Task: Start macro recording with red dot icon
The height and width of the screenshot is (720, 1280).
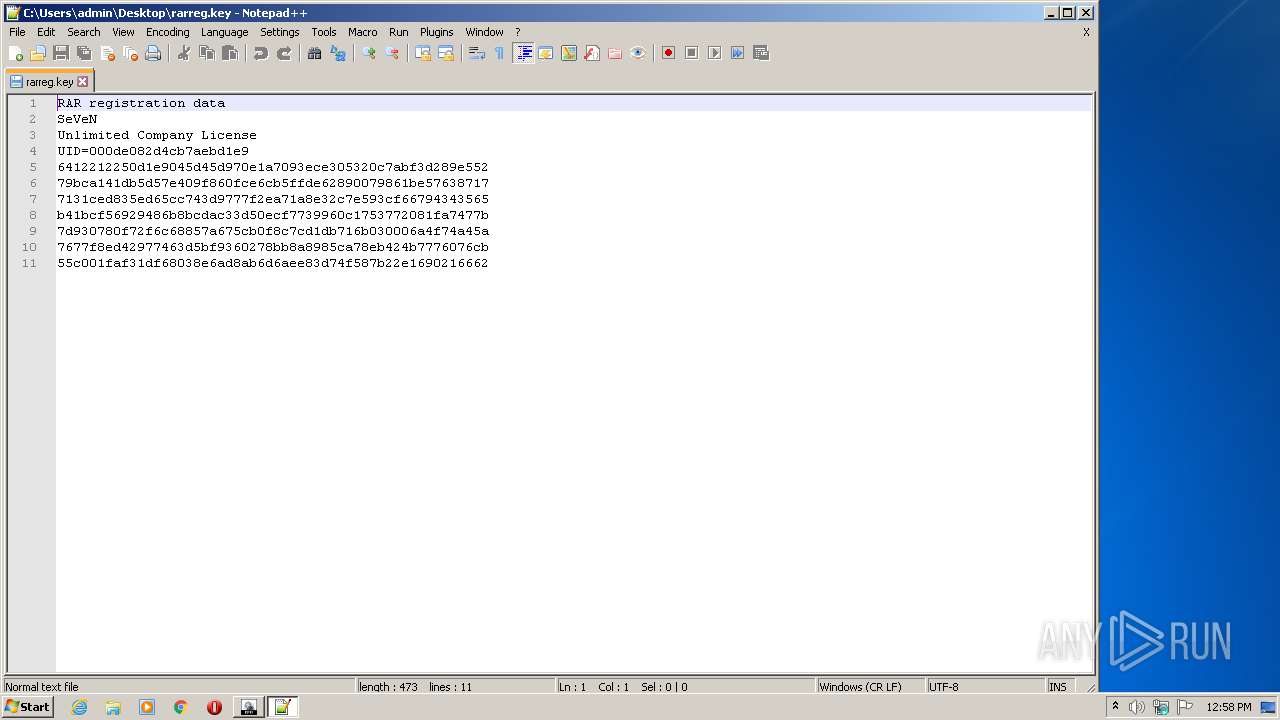Action: (668, 53)
